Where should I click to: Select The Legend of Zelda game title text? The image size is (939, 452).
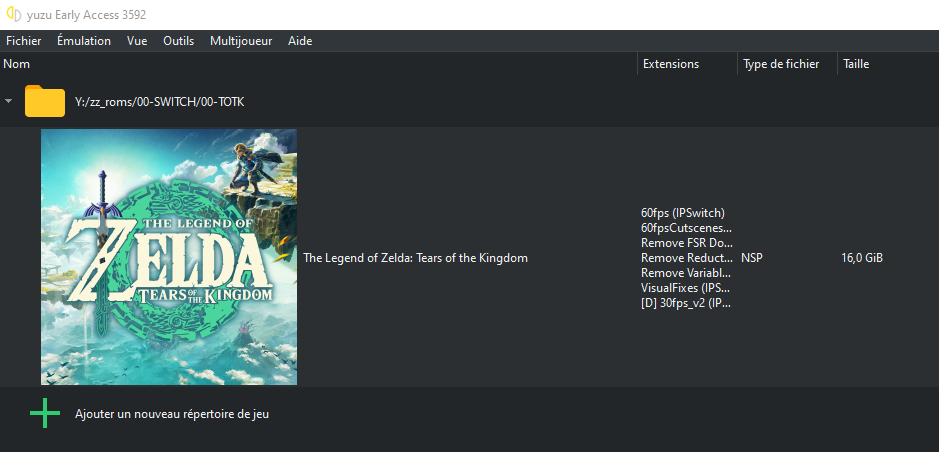[x=415, y=258]
